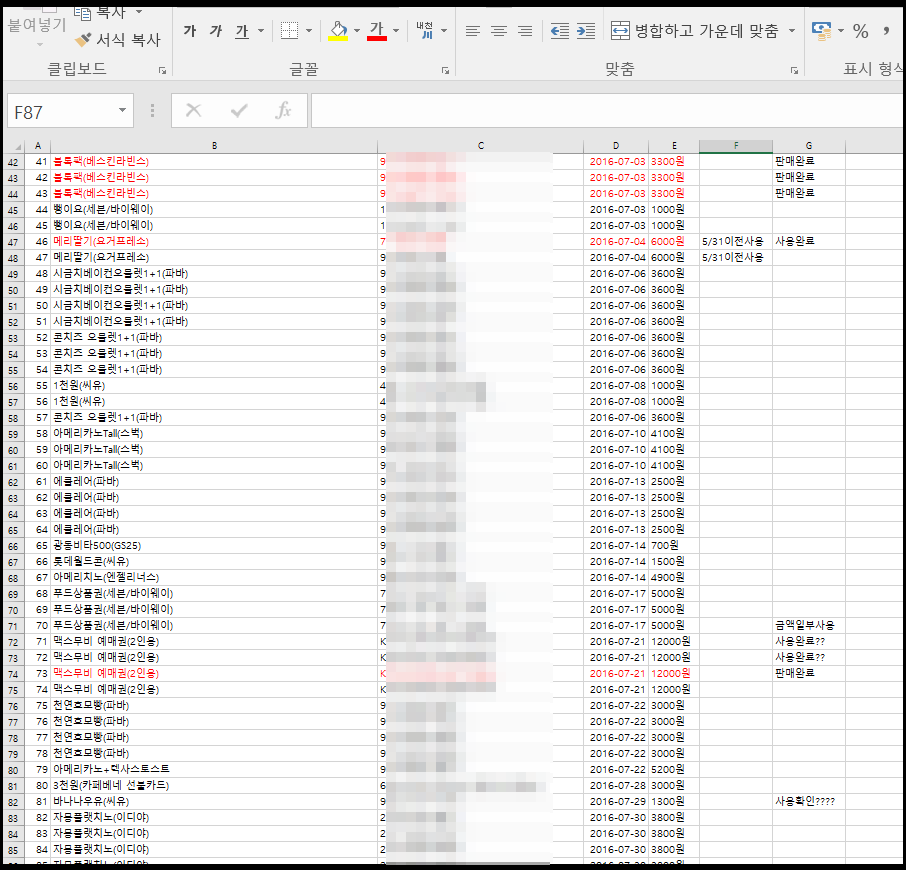Toggle underline text formatting
Screen dimensions: 906x870
(x=241, y=31)
